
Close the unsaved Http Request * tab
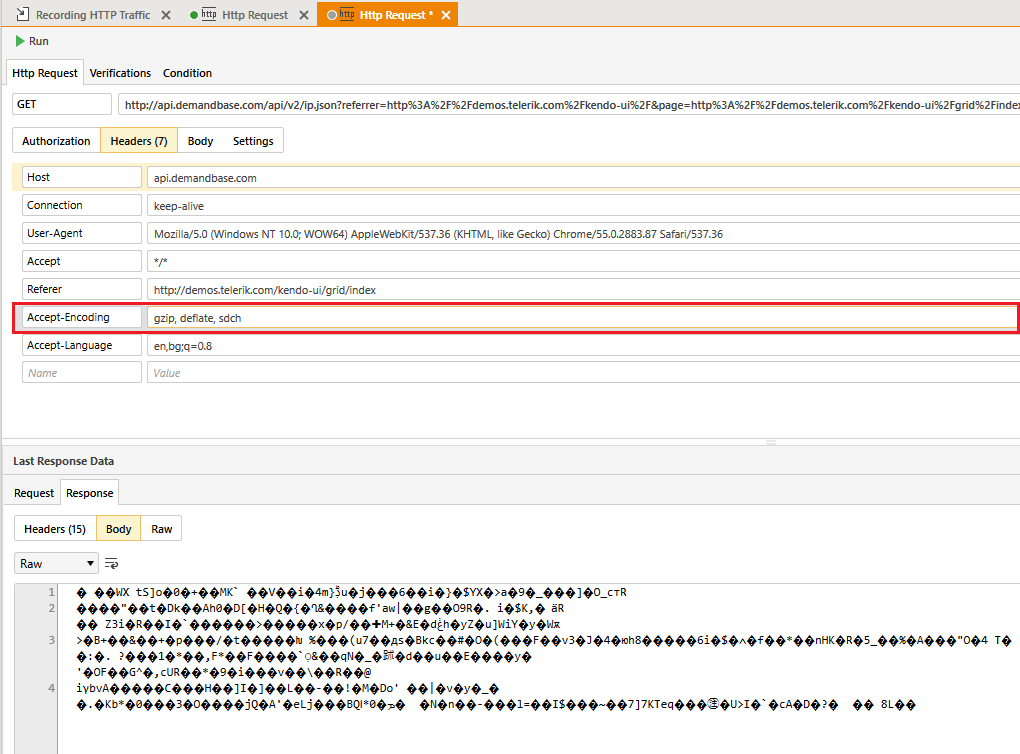click(x=446, y=15)
